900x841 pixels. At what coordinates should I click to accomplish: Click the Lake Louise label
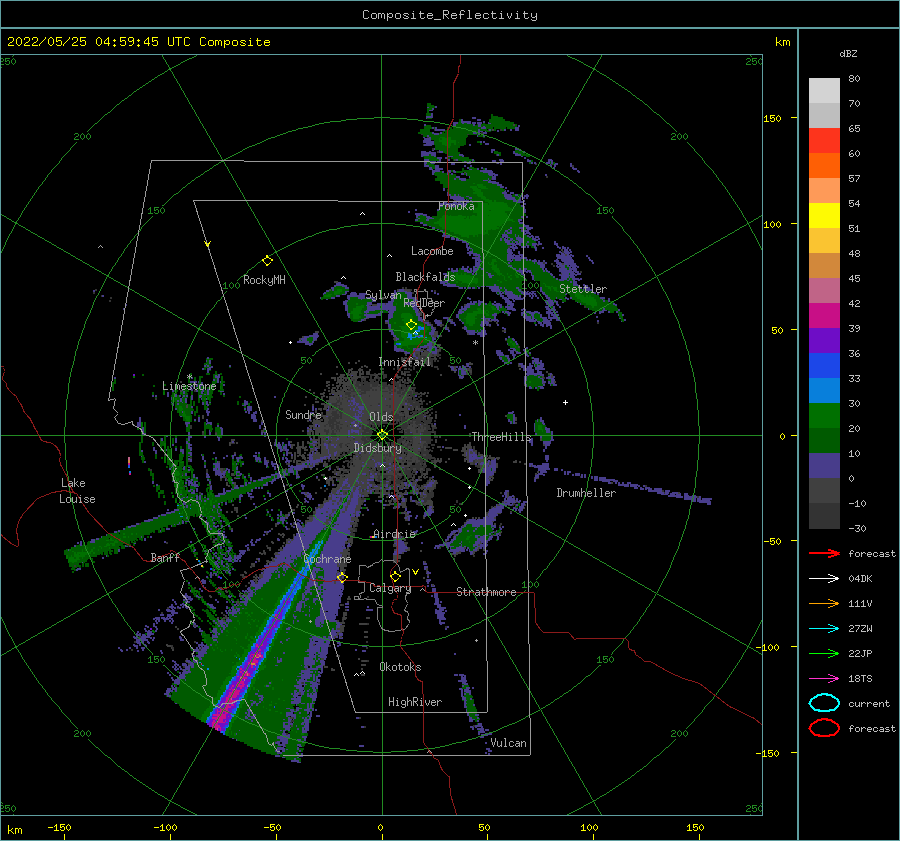[77, 491]
